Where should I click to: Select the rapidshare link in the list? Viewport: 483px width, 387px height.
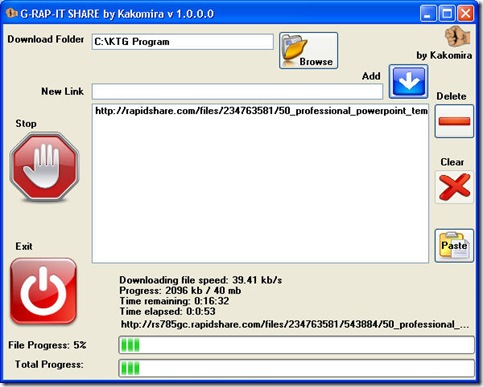(260, 111)
